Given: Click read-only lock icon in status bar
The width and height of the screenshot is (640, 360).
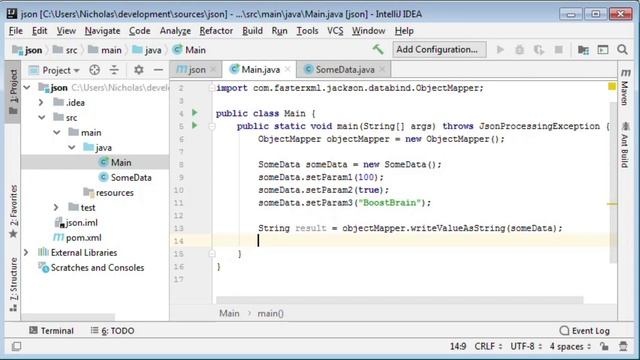Looking at the screenshot, I should pos(604,347).
